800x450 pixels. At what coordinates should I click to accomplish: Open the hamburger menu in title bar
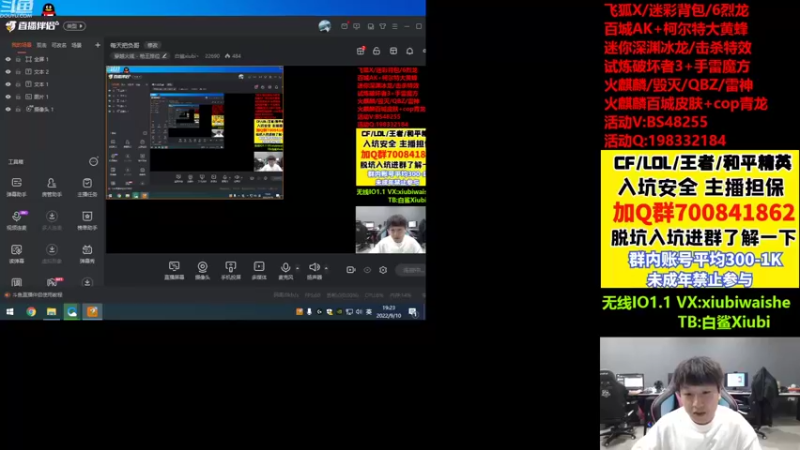(x=395, y=26)
